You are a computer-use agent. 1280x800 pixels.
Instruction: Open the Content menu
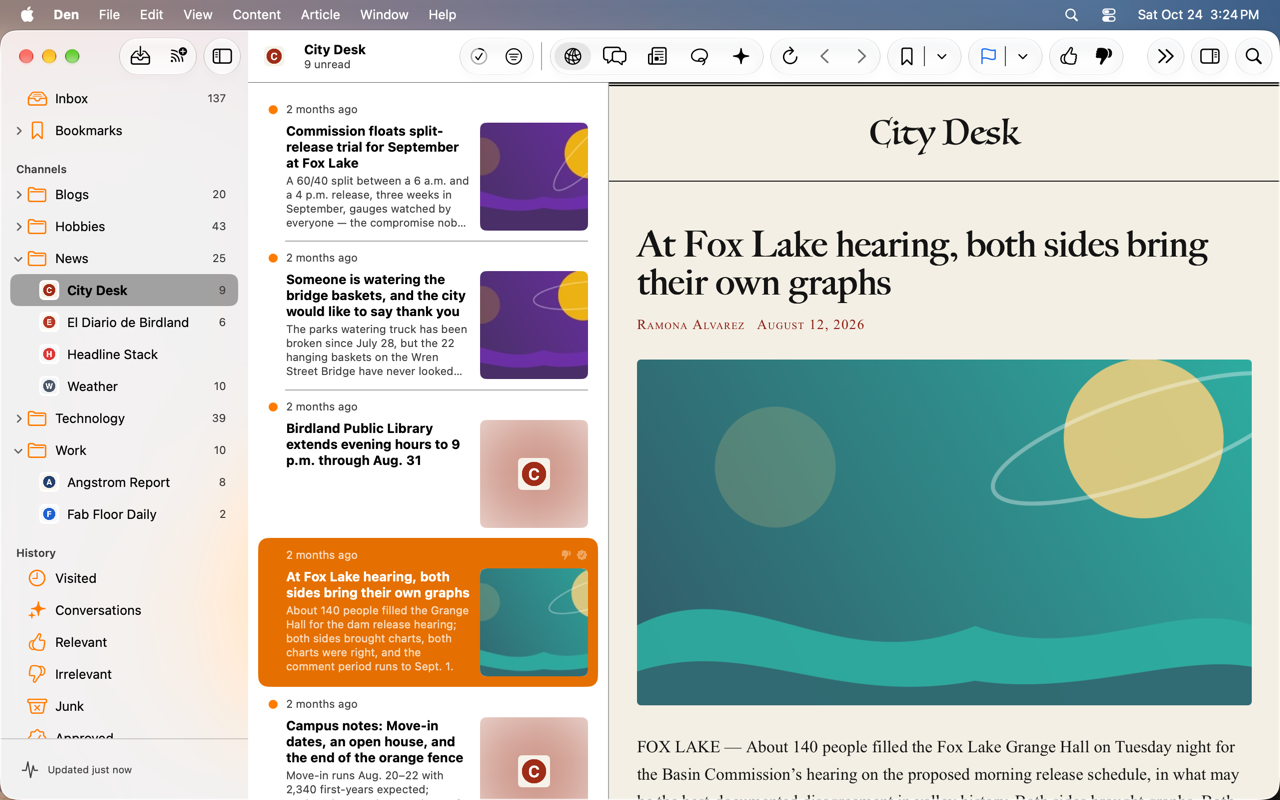(257, 15)
